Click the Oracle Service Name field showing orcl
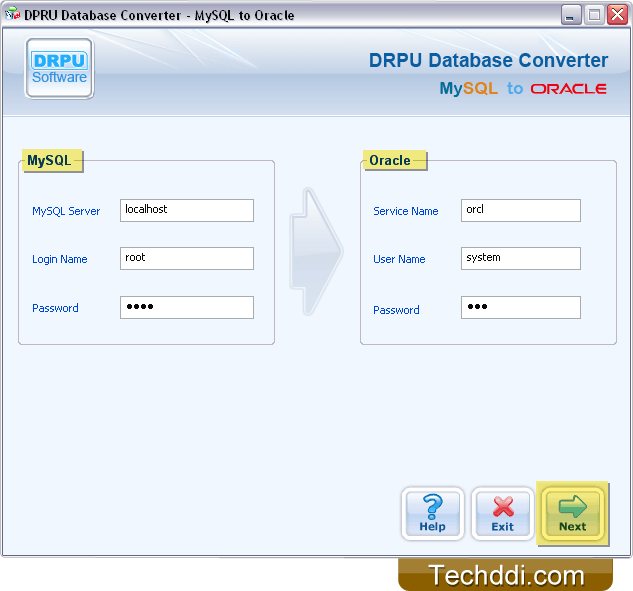 521,210
